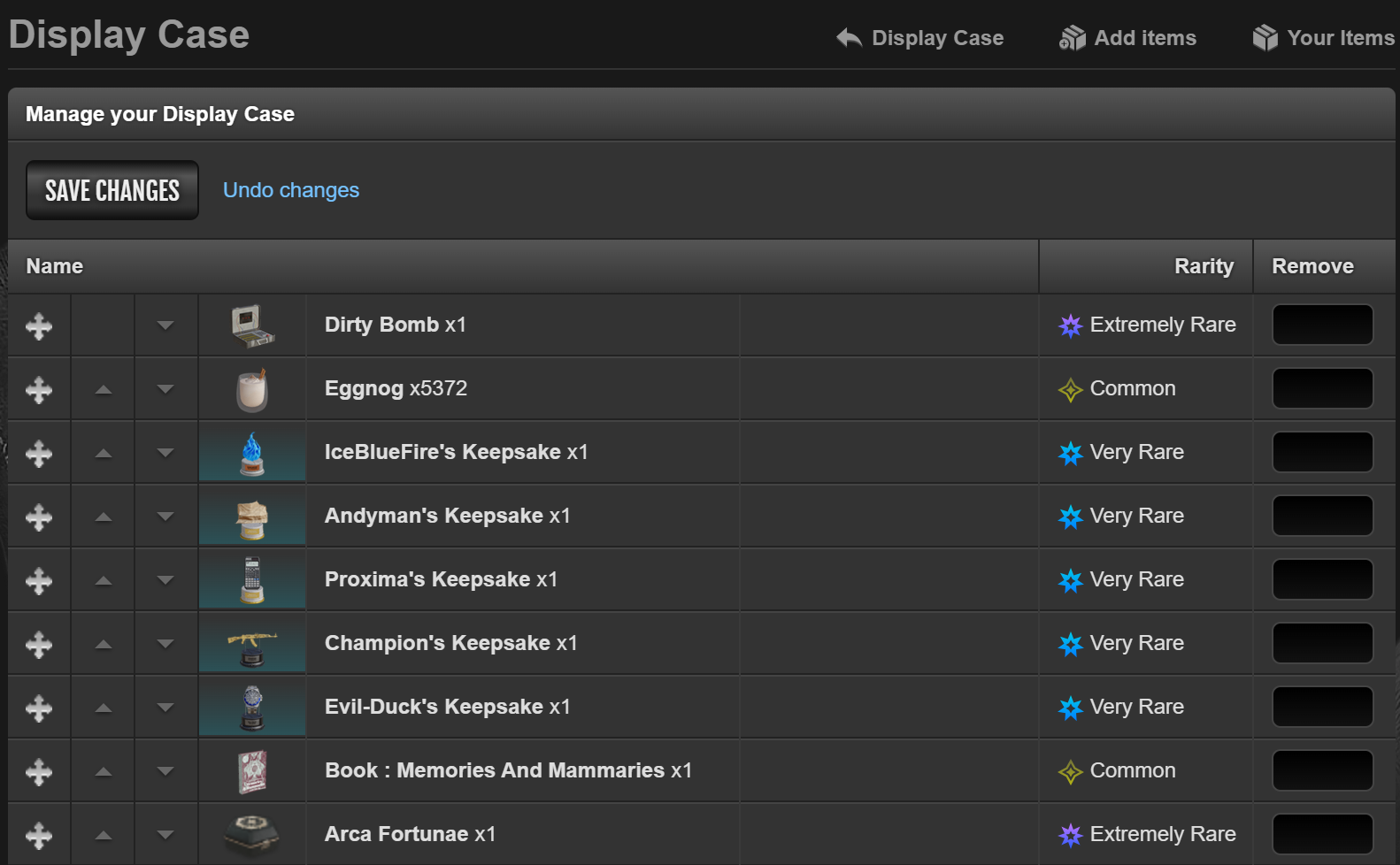Move Evil-Duck's Keepsake down one row

click(165, 708)
